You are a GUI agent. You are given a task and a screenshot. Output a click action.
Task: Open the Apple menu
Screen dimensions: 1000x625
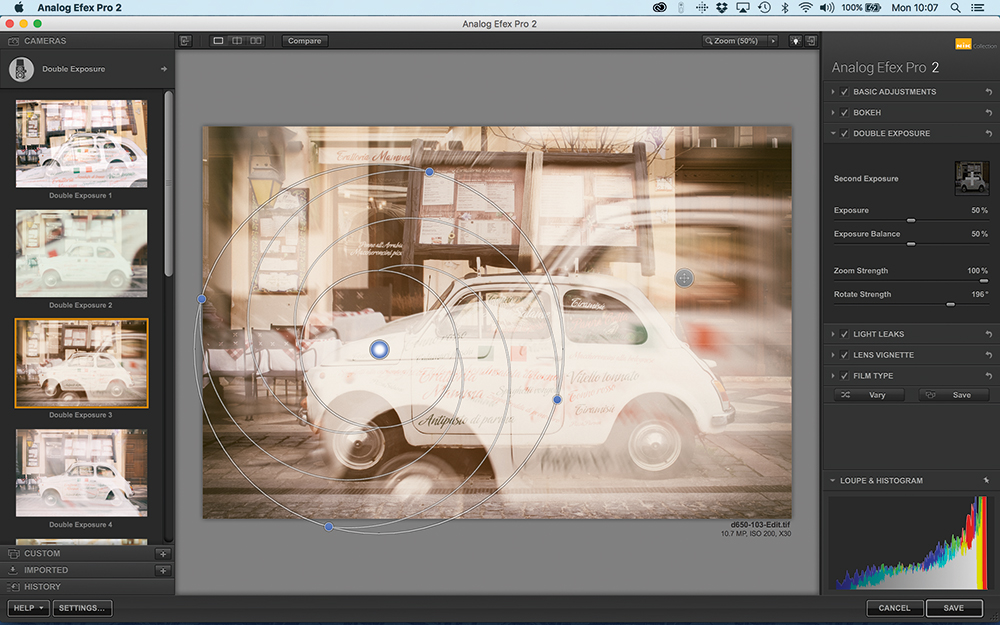[x=18, y=8]
